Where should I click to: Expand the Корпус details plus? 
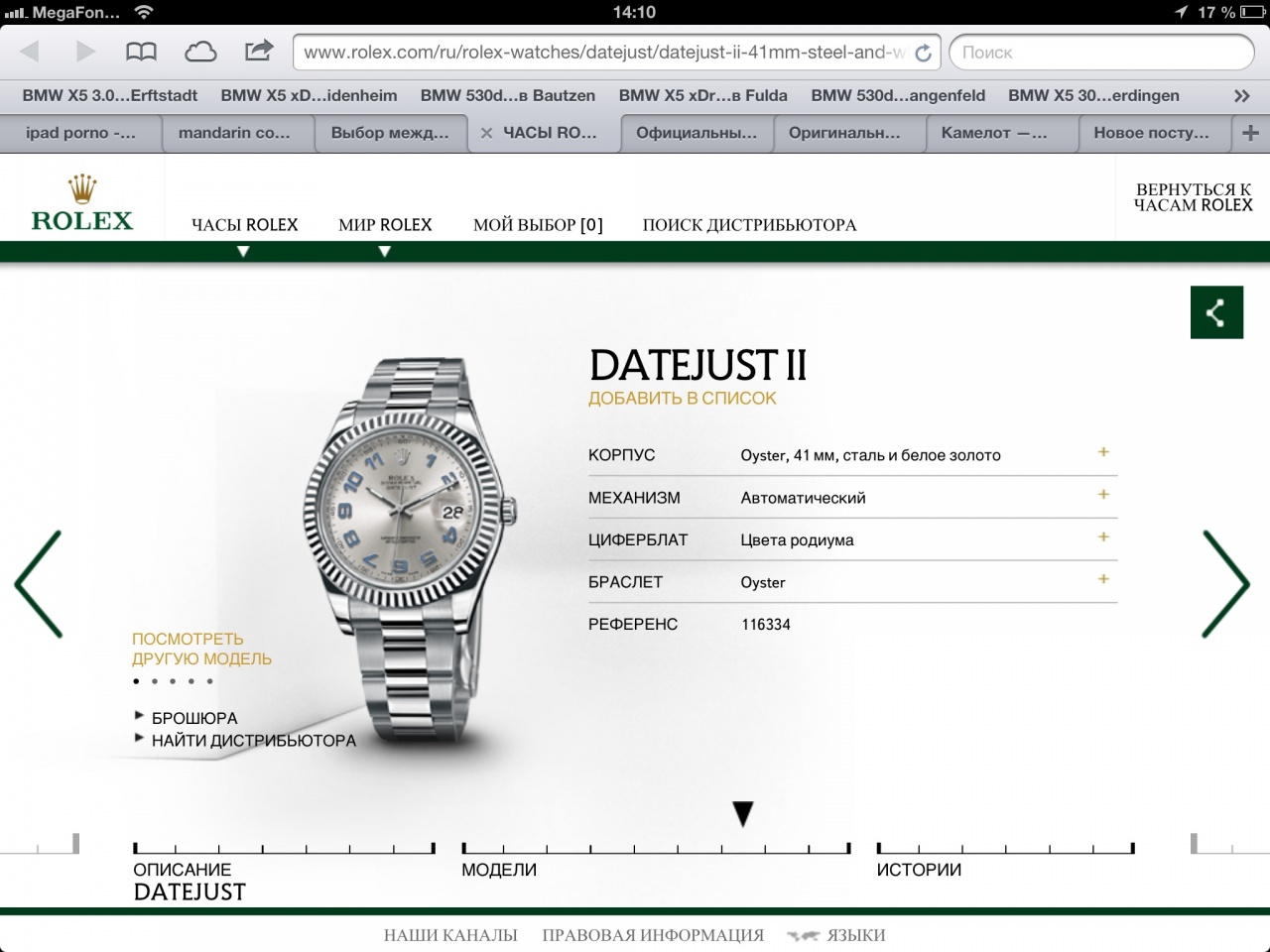tap(1102, 452)
